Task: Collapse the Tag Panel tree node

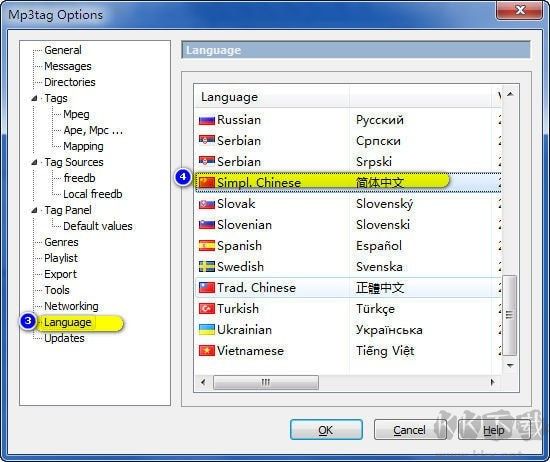Action: pyautogui.click(x=34, y=210)
